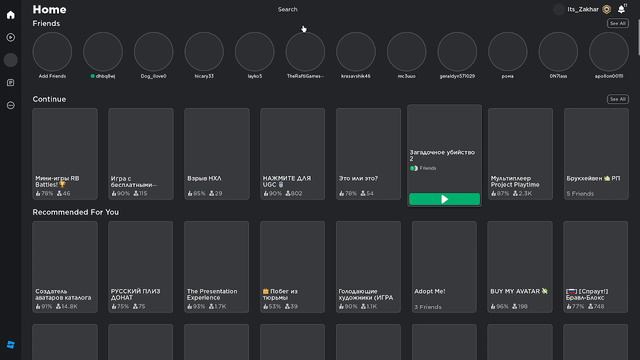Open the Adopt Me! game card
The height and width of the screenshot is (360, 640).
click(x=444, y=267)
